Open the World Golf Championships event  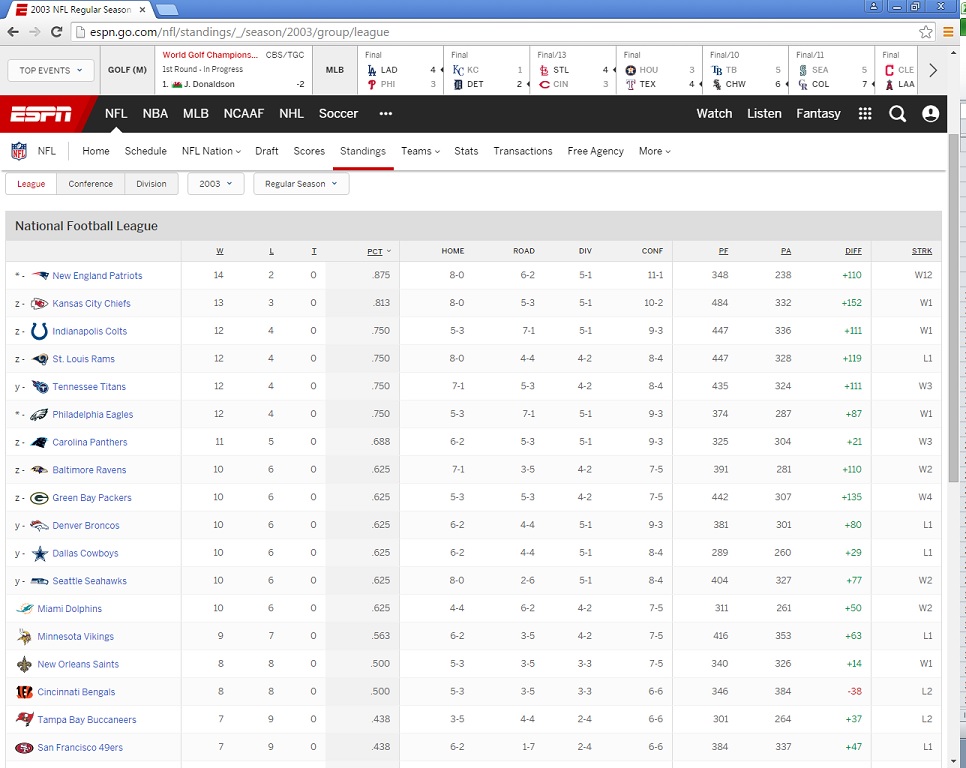click(x=233, y=70)
